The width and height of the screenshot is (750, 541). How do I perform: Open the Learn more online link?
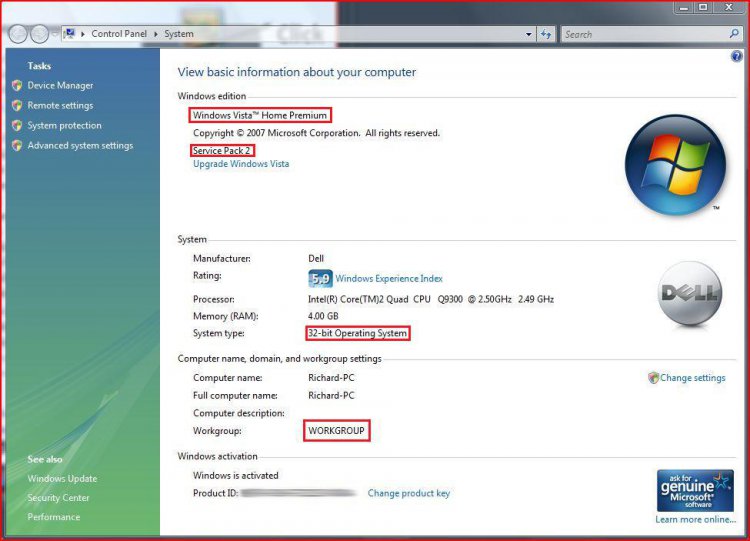click(x=695, y=519)
